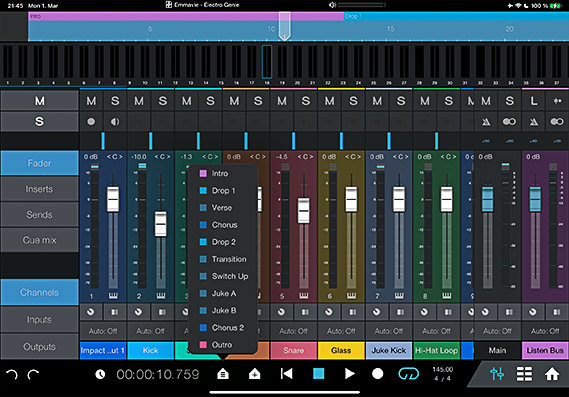Click the keyboard icon on channel 1
The height and width of the screenshot is (397, 569).
click(113, 296)
